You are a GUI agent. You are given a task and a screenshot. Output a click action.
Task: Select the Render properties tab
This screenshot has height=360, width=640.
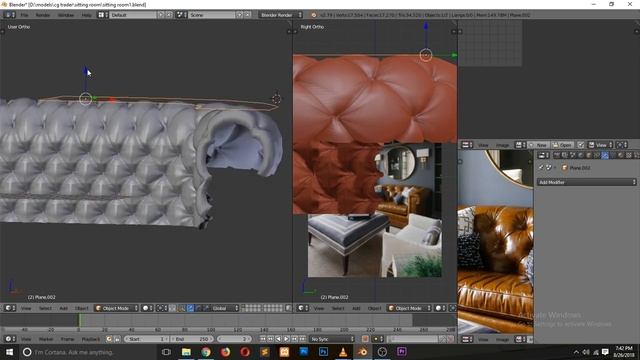tap(557, 155)
